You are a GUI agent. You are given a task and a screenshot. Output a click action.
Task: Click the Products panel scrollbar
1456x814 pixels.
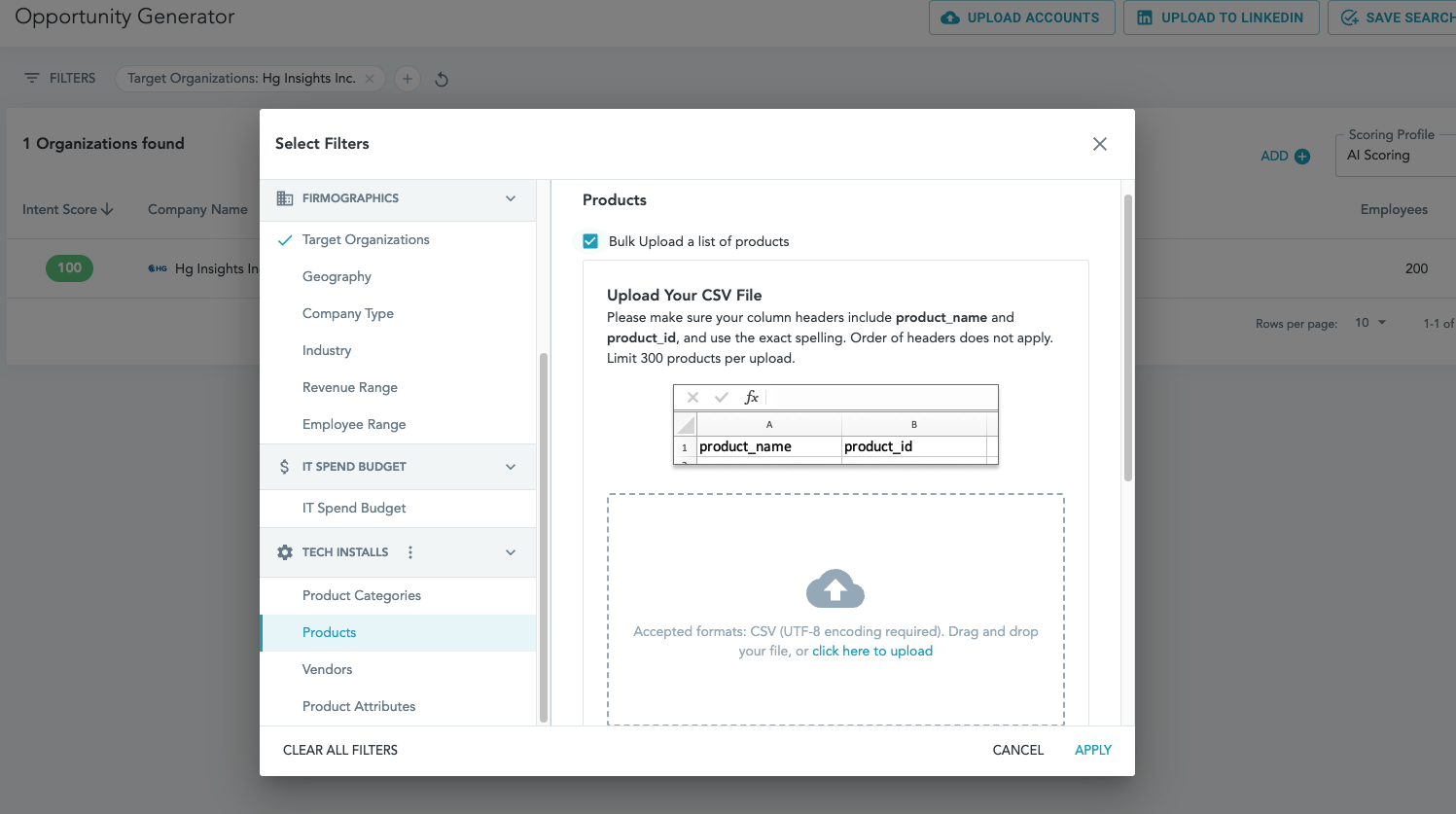pyautogui.click(x=1128, y=337)
